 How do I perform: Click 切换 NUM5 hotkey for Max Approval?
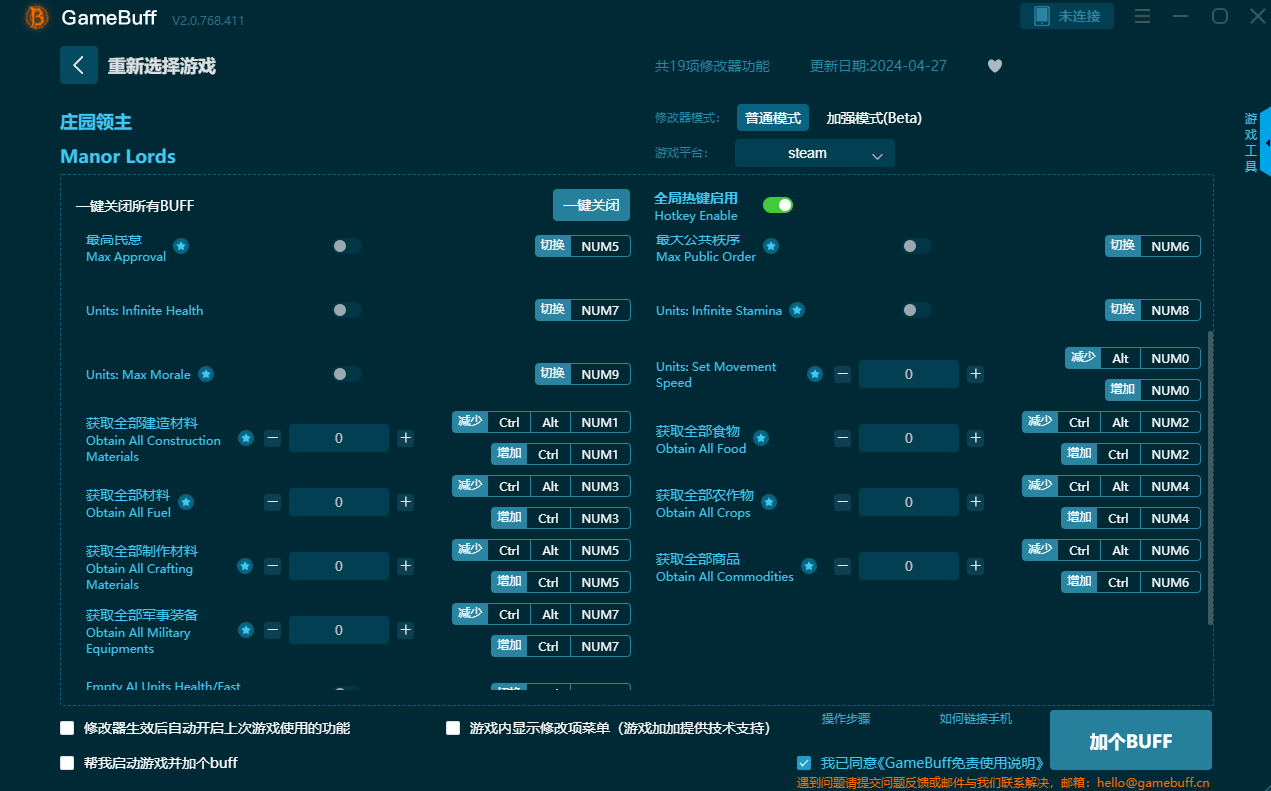(x=583, y=246)
